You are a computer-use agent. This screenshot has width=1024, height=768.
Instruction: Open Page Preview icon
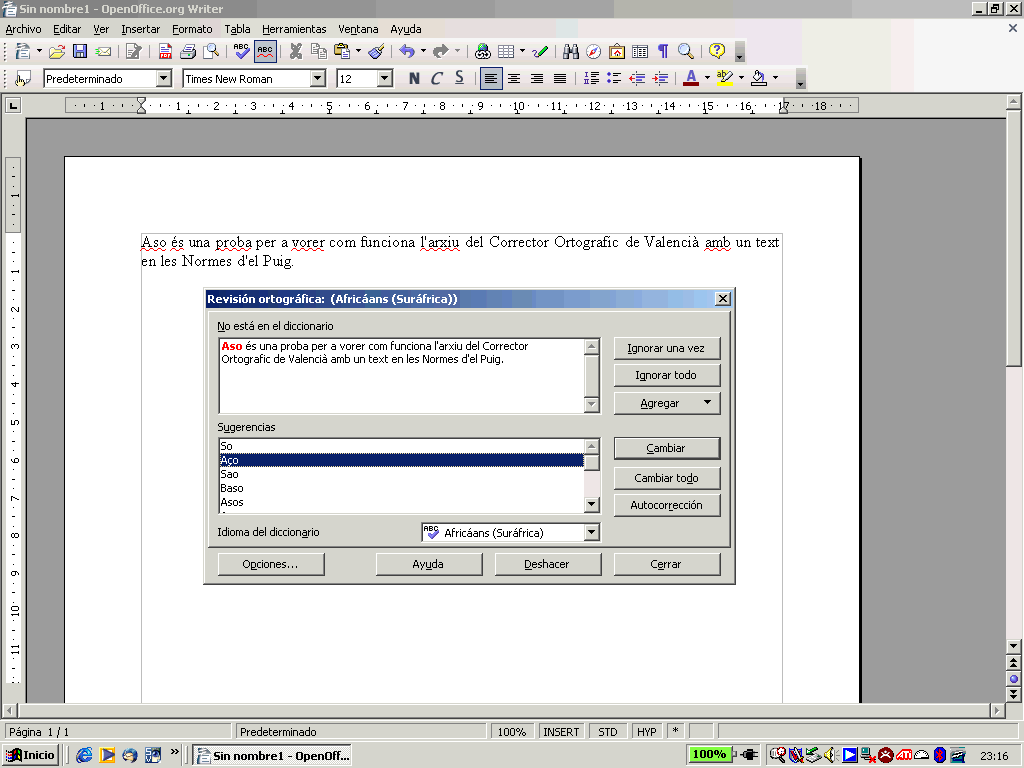(x=211, y=51)
